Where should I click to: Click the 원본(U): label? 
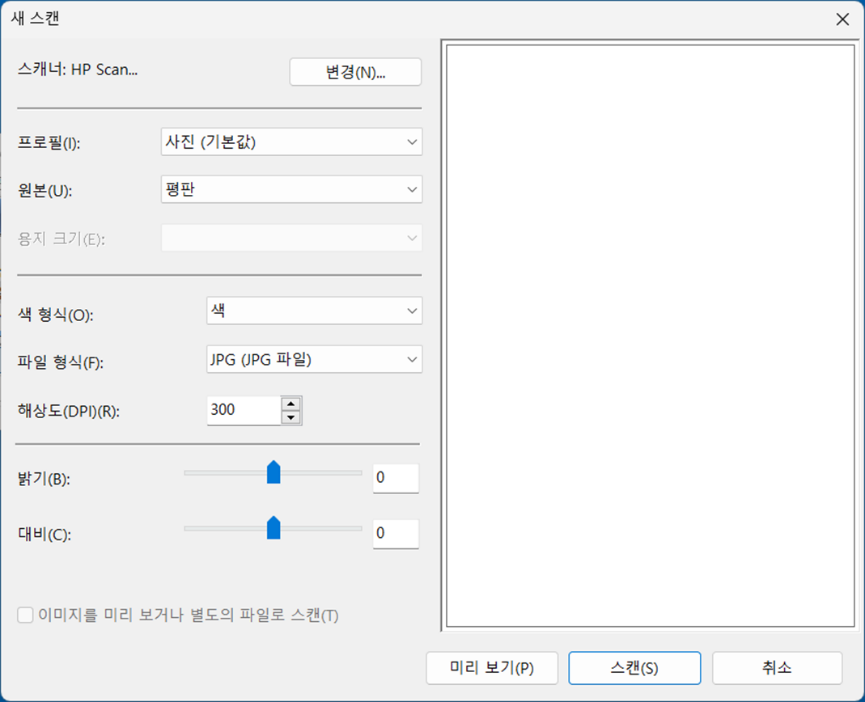coord(45,190)
